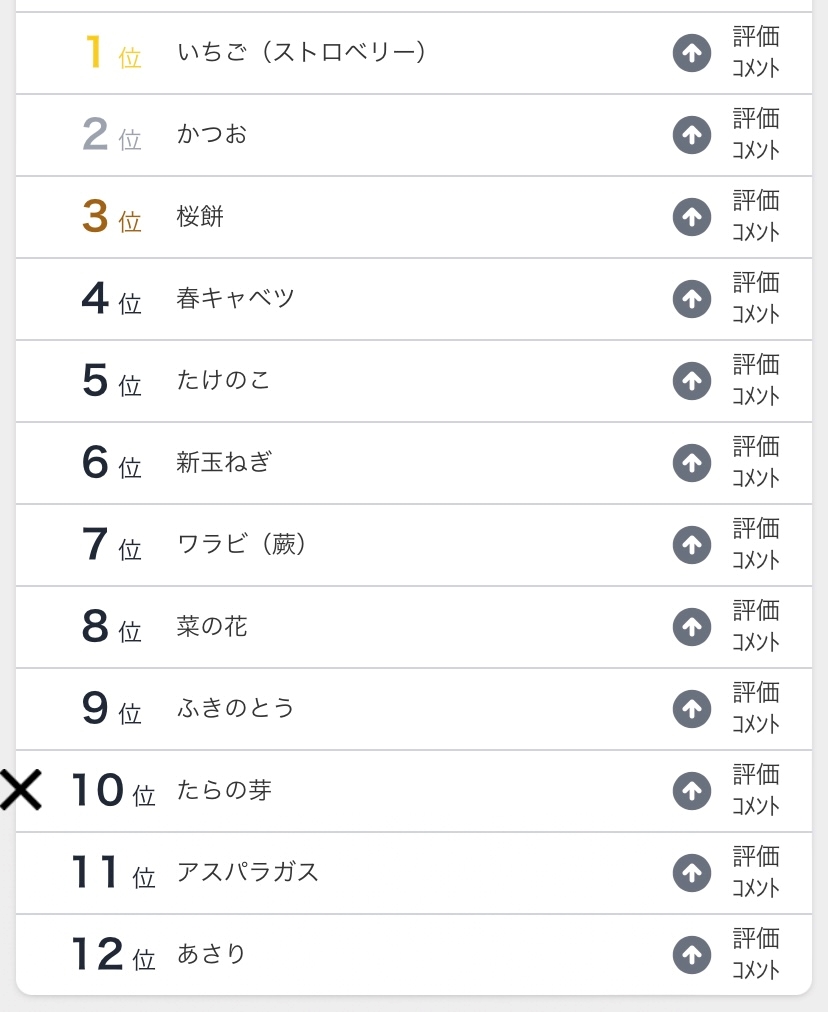Upvote いちご（ストロベリー） with arrow icon

(691, 53)
